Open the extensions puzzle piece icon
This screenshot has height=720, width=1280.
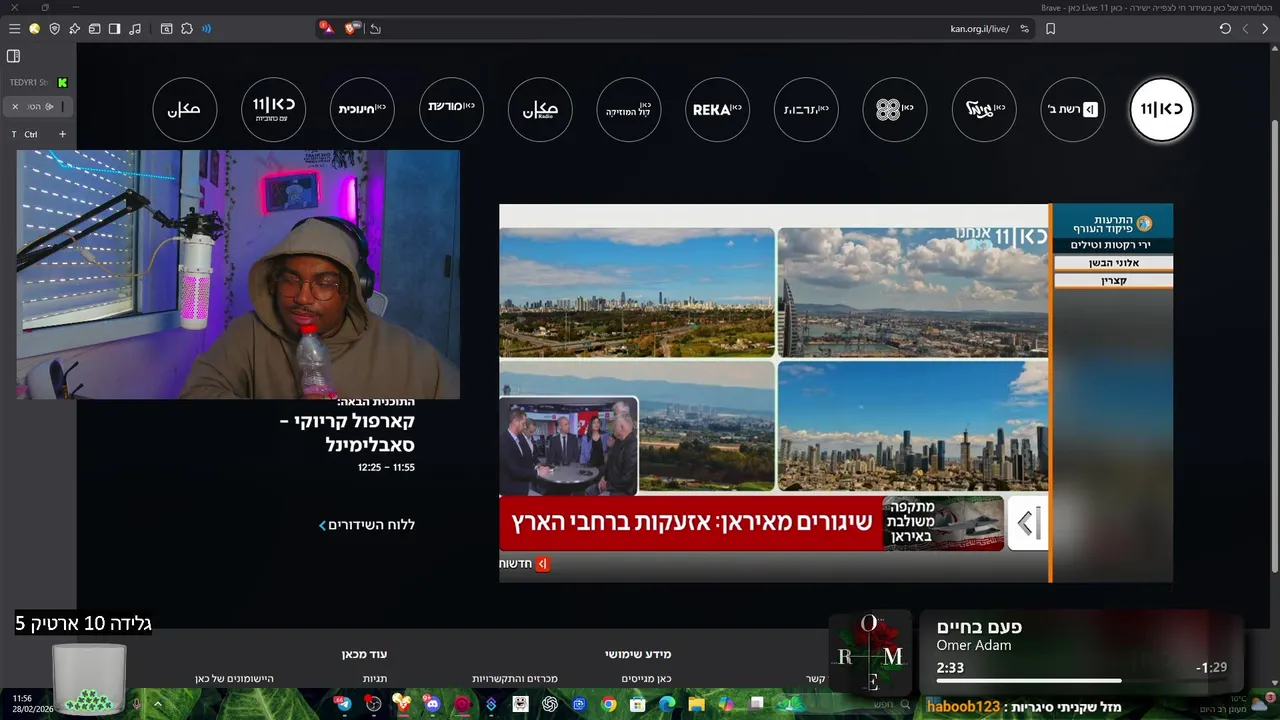coord(186,29)
